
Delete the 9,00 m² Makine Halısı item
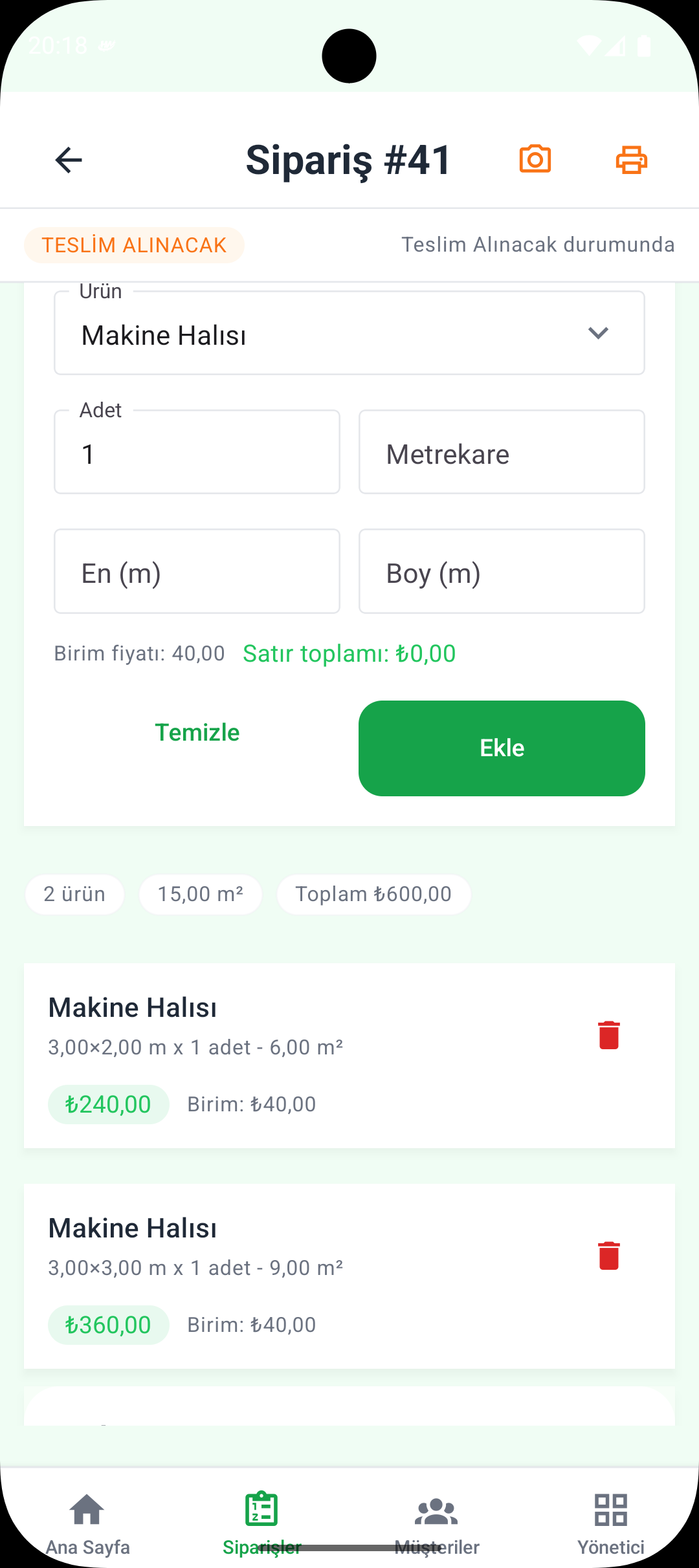[608, 1256]
